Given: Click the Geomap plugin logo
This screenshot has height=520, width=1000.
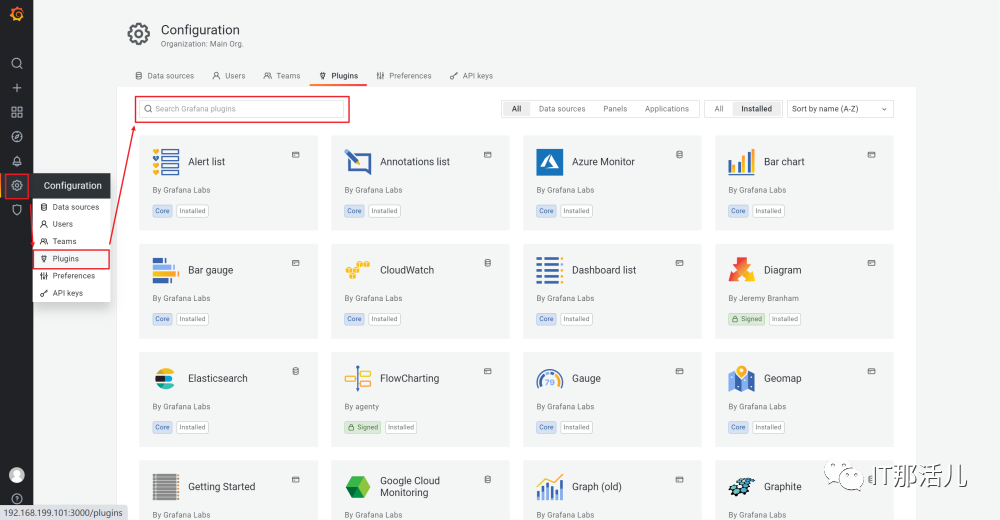Looking at the screenshot, I should [x=742, y=379].
